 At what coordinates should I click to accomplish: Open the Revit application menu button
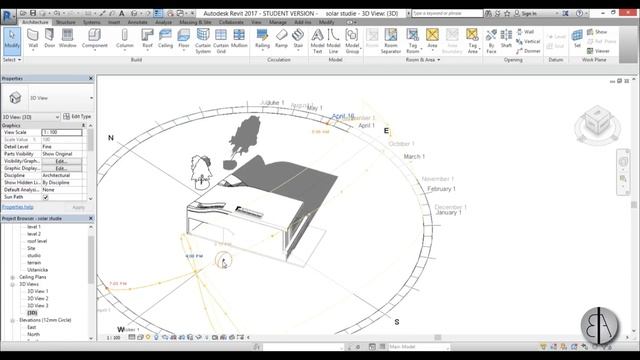coord(8,16)
